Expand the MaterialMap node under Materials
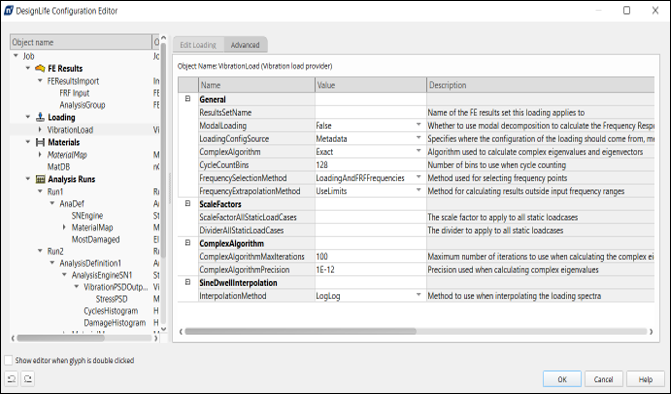The image size is (671, 394). pyautogui.click(x=40, y=155)
